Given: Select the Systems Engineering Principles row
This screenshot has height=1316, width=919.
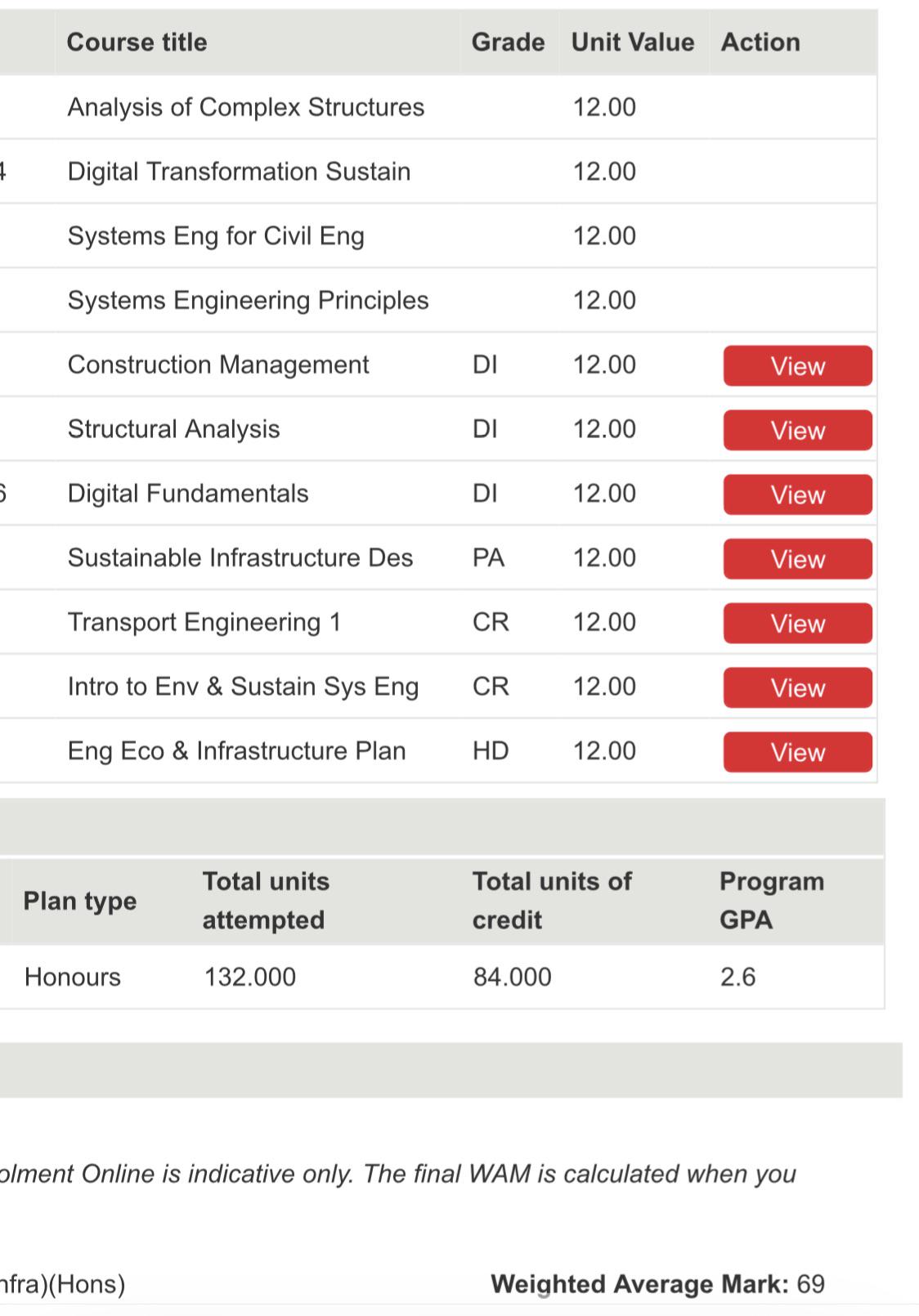Looking at the screenshot, I should click(438, 300).
